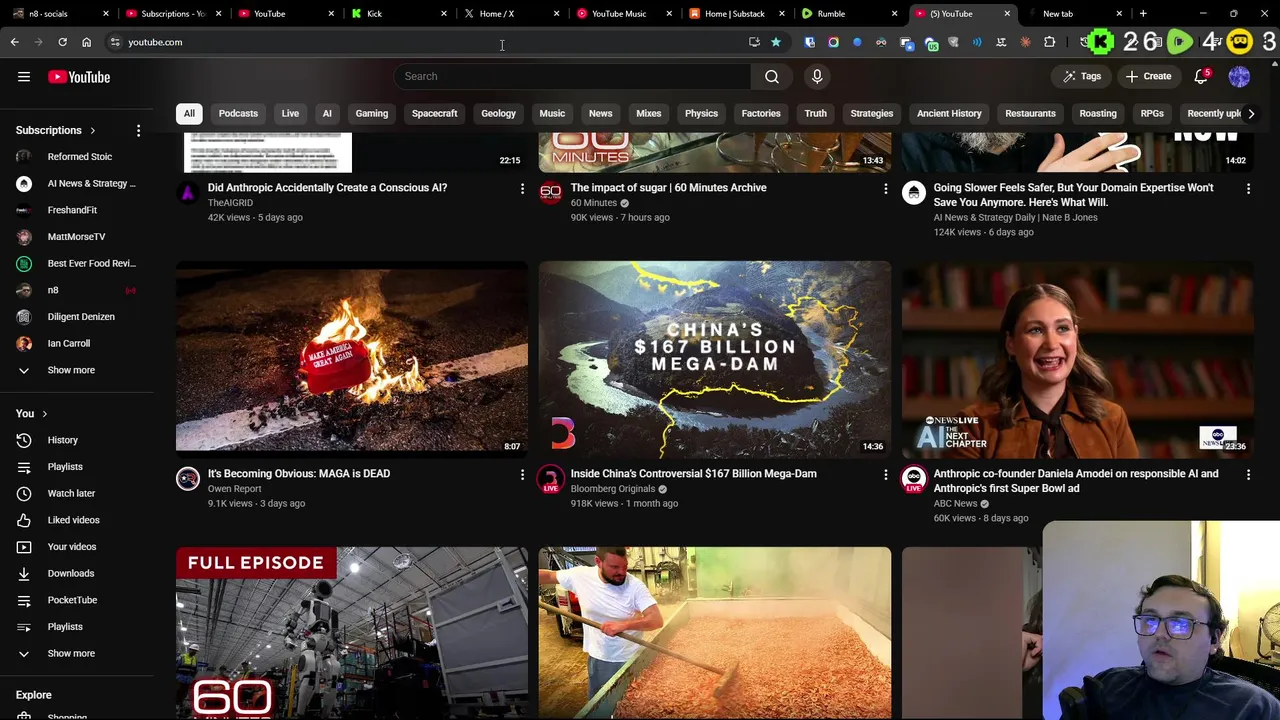
Task: Click the Create button
Action: (x=1148, y=77)
